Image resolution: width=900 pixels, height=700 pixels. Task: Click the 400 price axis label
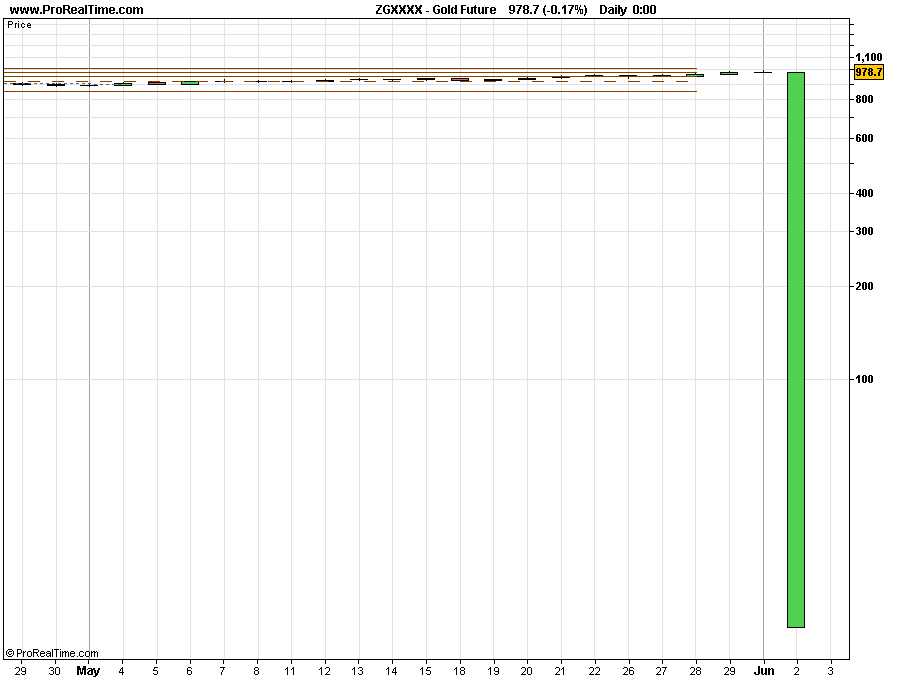pos(864,193)
